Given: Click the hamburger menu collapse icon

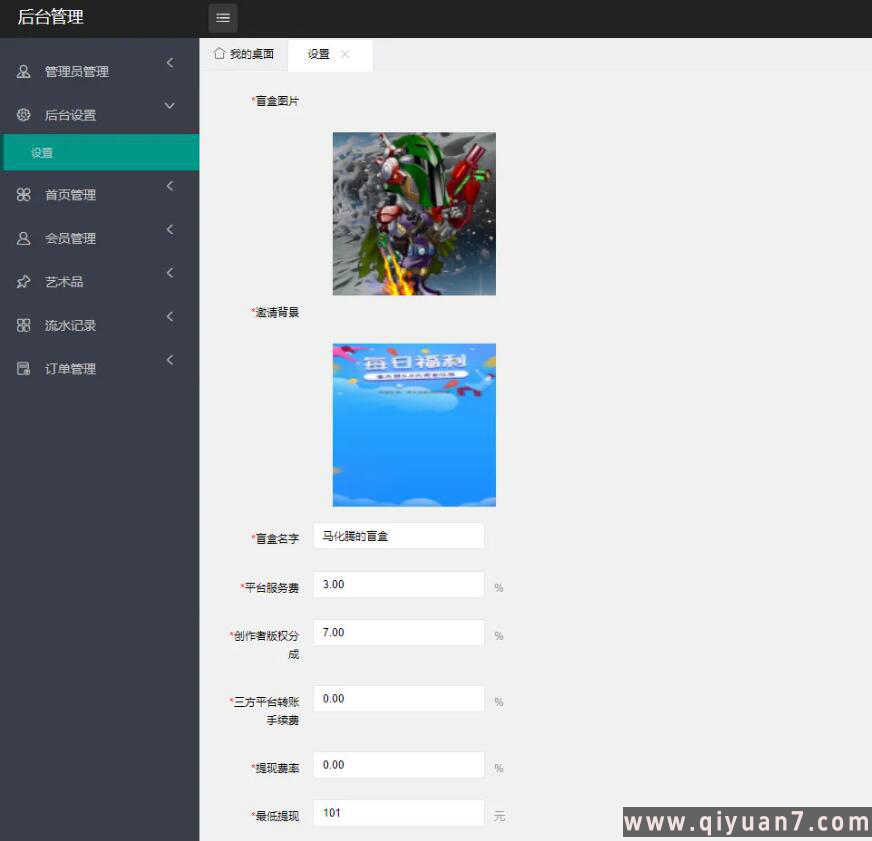Looking at the screenshot, I should (223, 18).
